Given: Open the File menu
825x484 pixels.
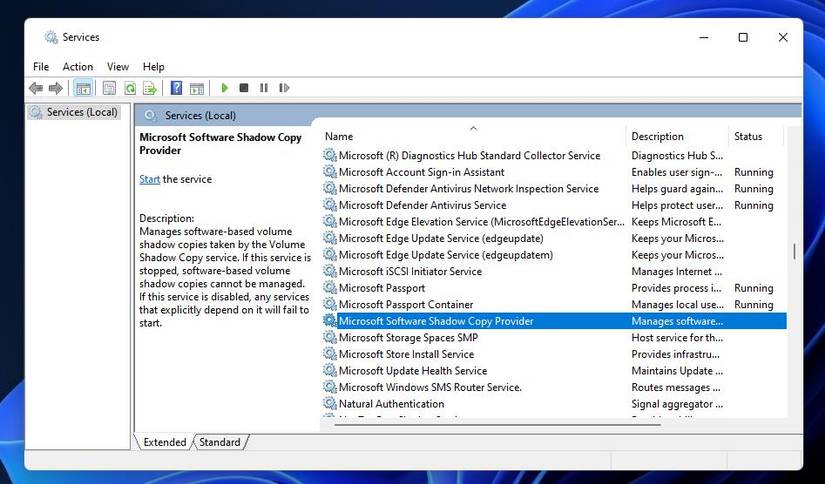Looking at the screenshot, I should tap(41, 67).
